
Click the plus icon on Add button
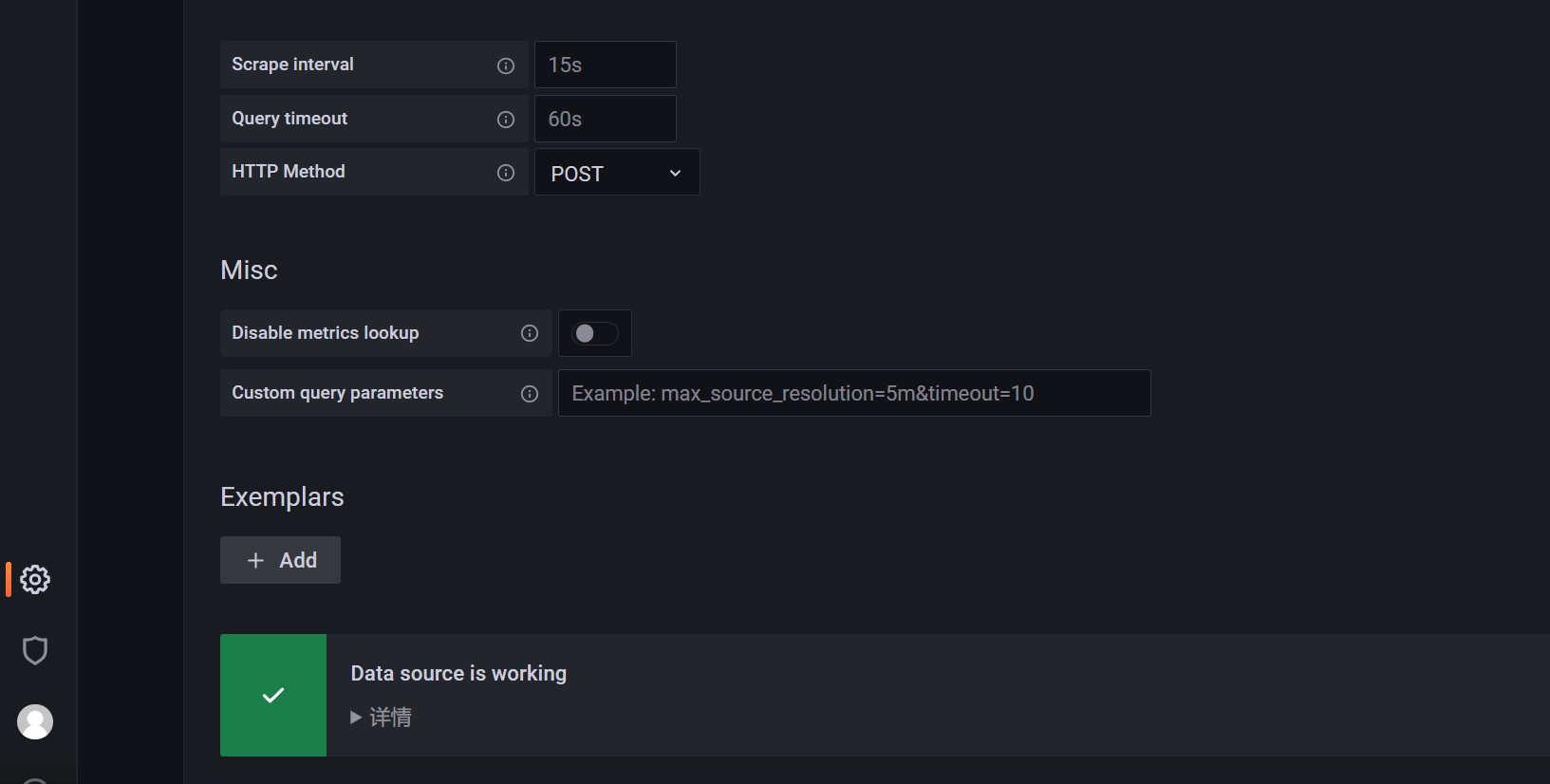[x=255, y=561]
